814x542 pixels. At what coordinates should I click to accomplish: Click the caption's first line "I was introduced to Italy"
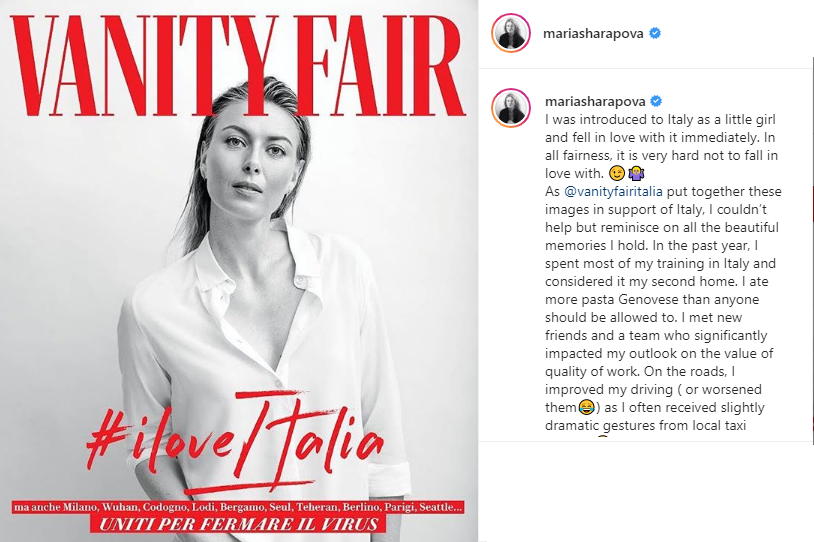pos(660,119)
